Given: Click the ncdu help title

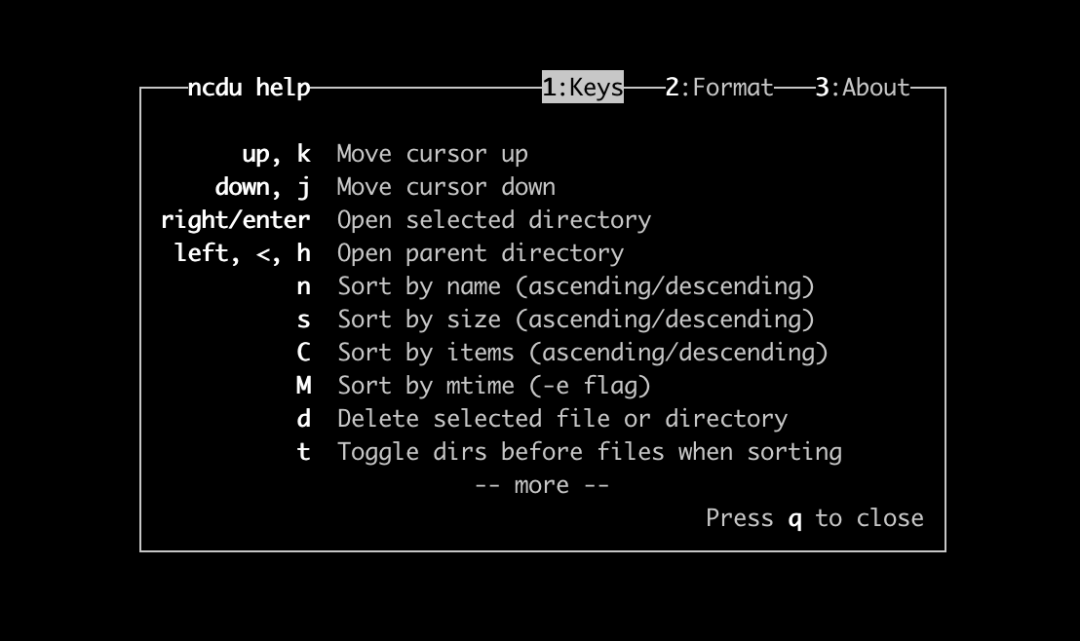Looking at the screenshot, I should (x=246, y=87).
